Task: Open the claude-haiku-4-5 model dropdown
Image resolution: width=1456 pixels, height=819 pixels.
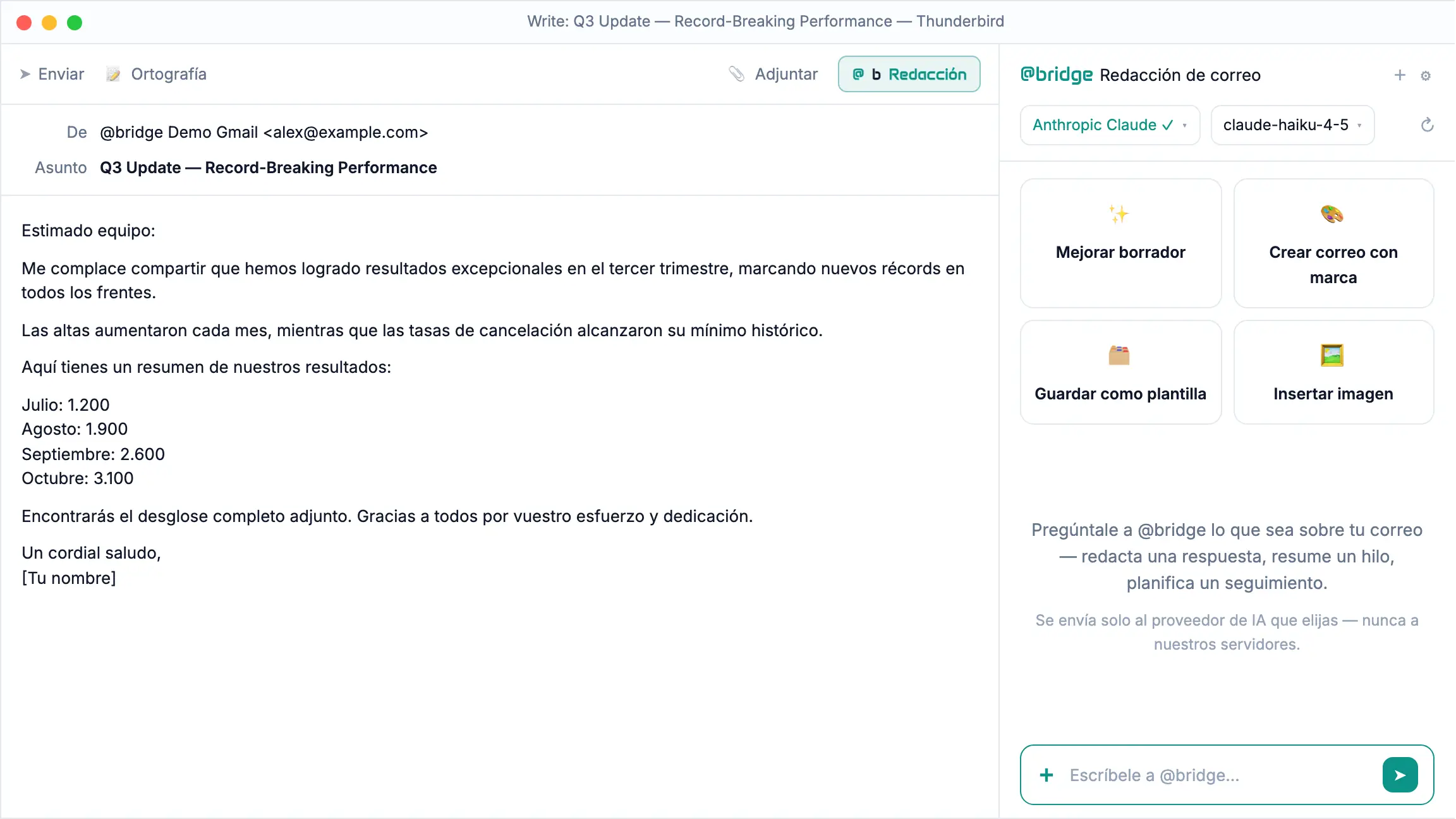Action: coord(1292,125)
